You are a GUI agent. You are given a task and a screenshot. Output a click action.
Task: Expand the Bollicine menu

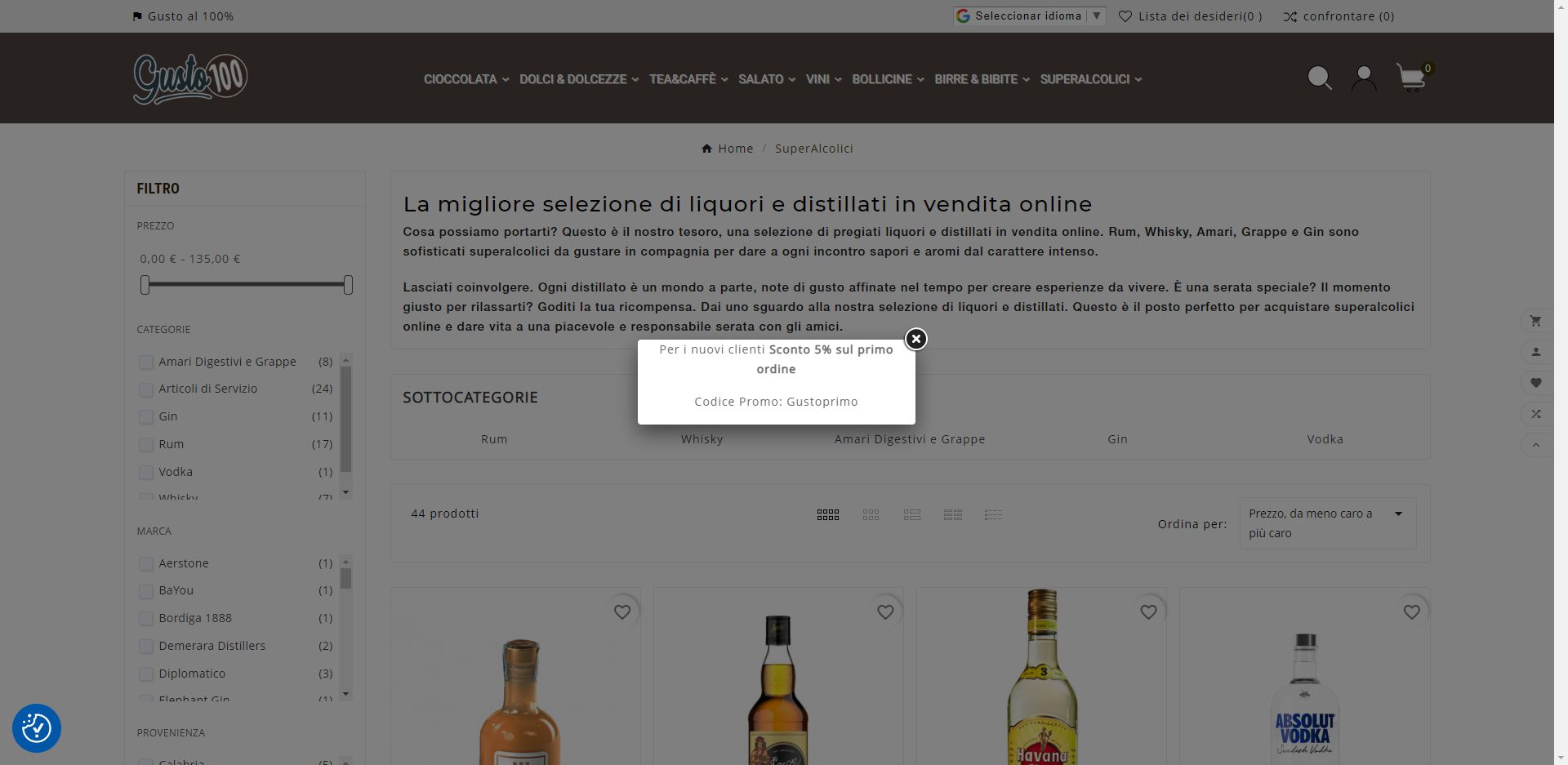click(x=889, y=79)
